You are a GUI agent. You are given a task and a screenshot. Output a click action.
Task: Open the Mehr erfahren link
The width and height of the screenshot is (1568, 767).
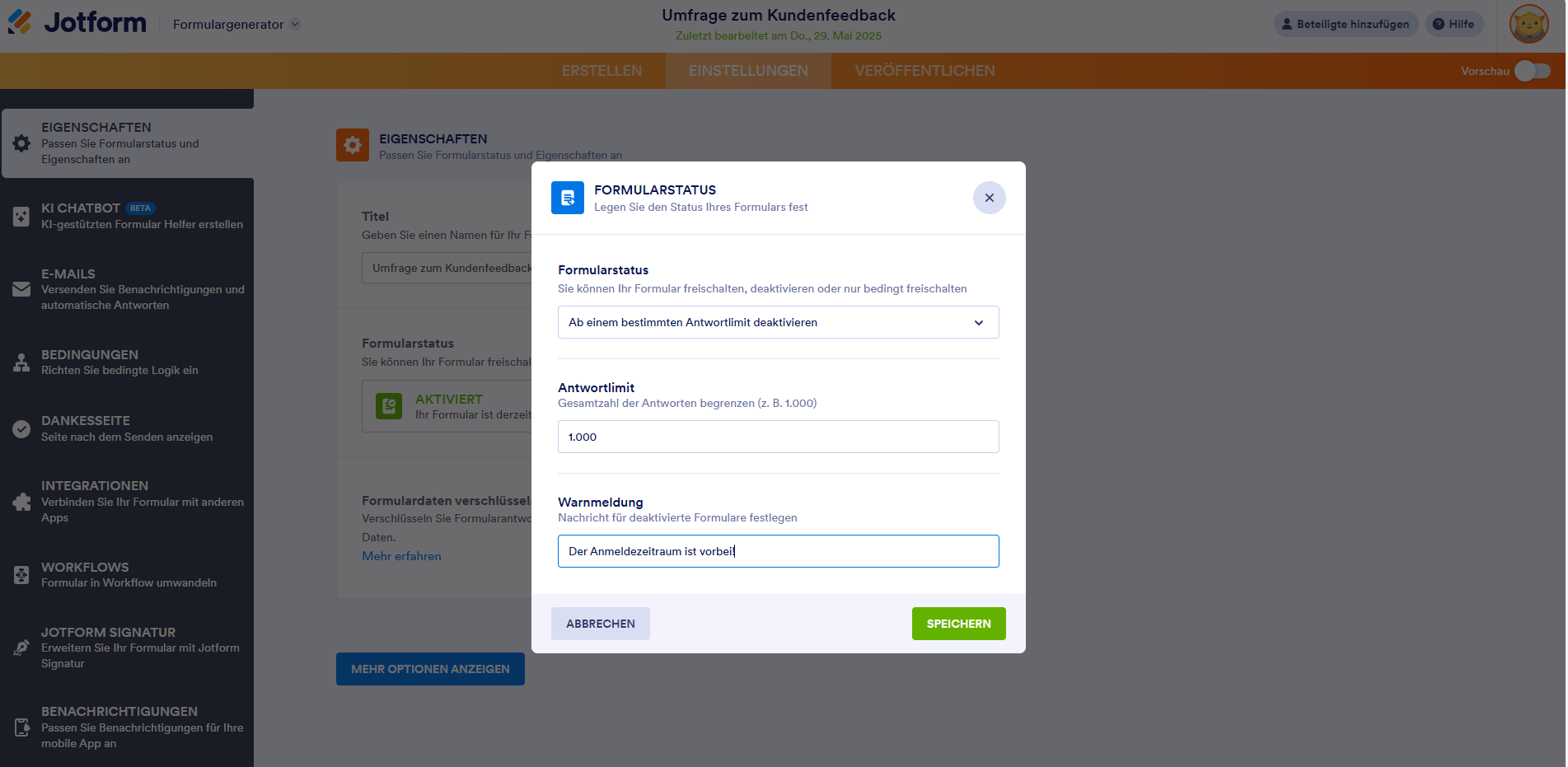tap(401, 556)
